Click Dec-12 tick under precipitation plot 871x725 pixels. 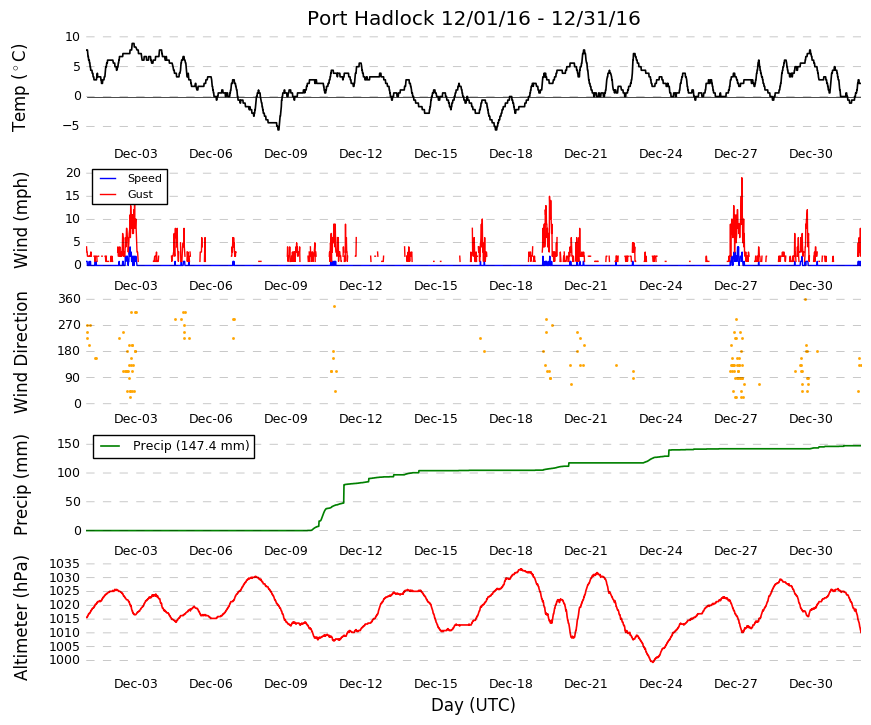tap(361, 551)
